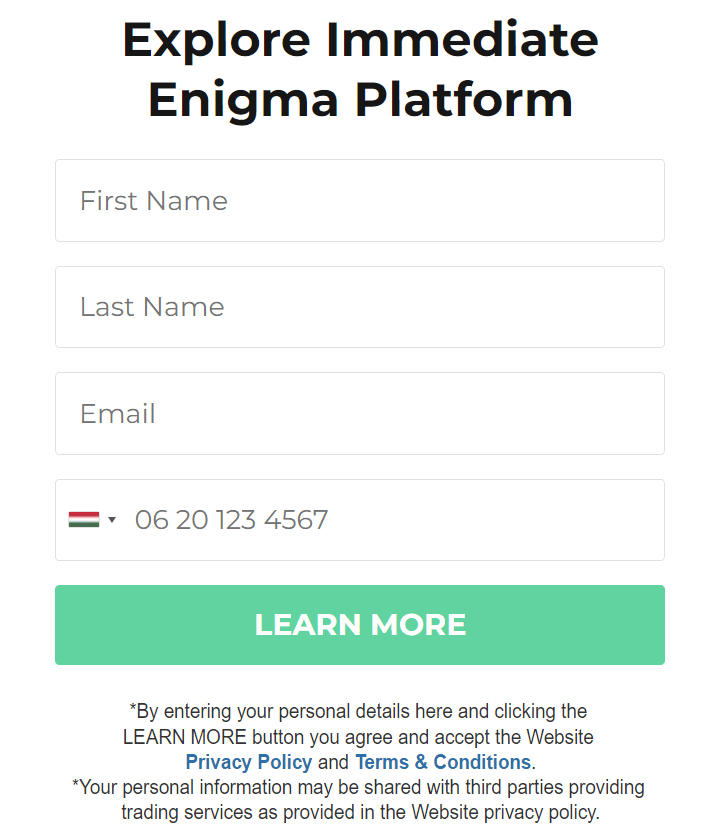Open the Privacy Policy link
The width and height of the screenshot is (701, 826).
coord(249,762)
